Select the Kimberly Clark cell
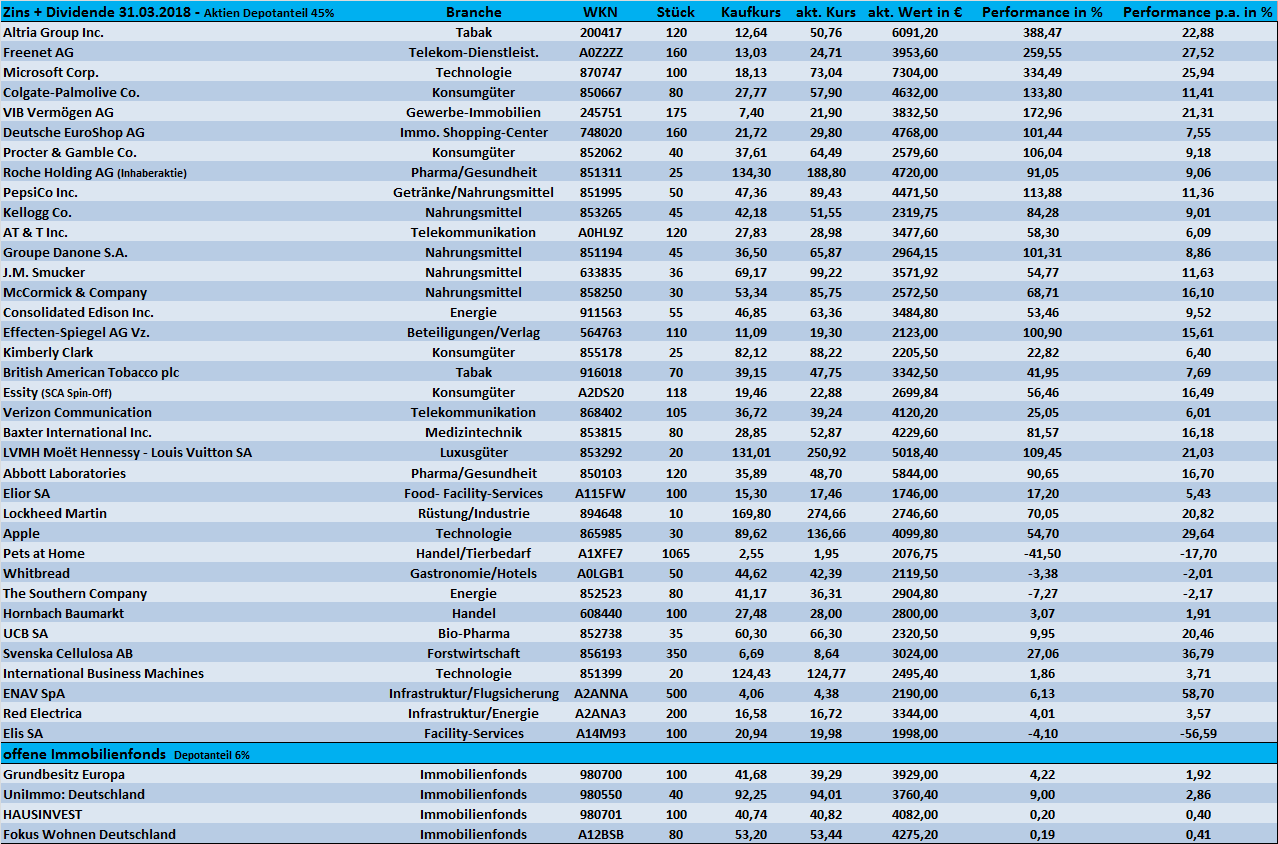This screenshot has height=844, width=1278. tap(48, 352)
